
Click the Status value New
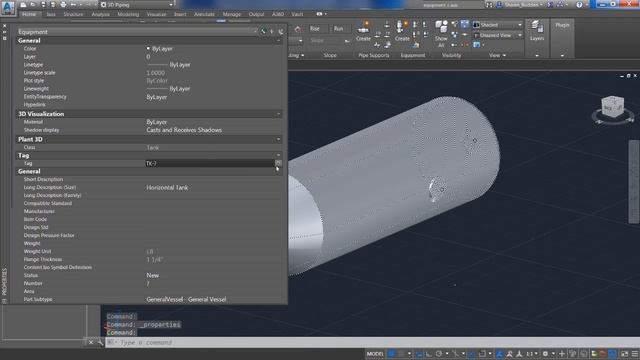[153, 275]
